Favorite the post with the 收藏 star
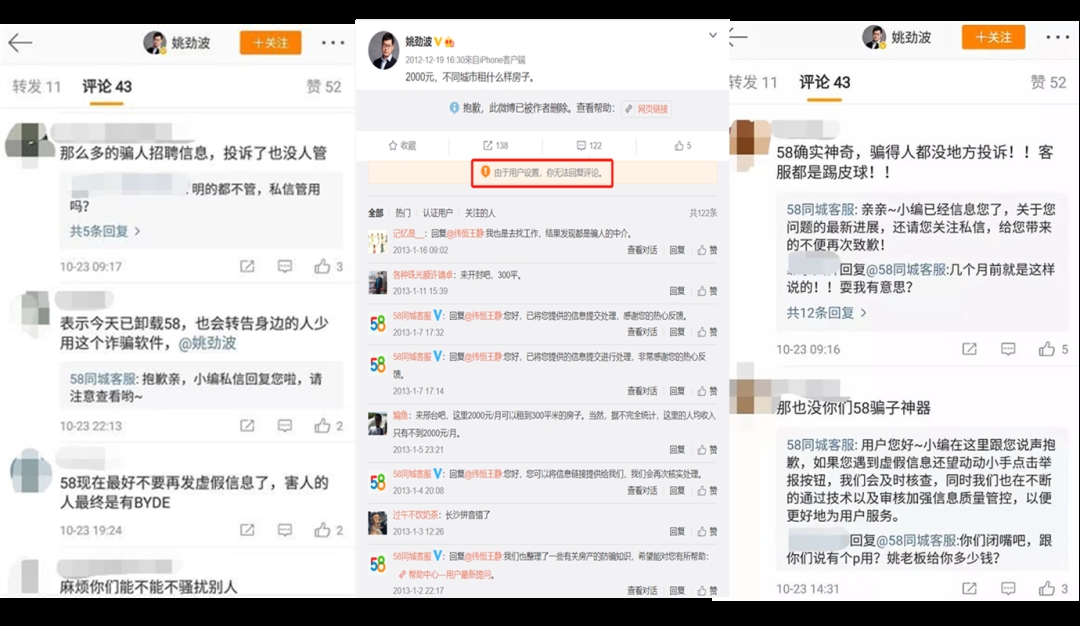This screenshot has height=626, width=1080. coord(402,145)
